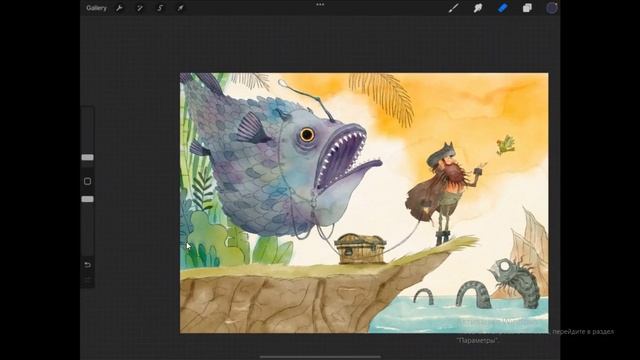This screenshot has width=640, height=360.
Task: Open the Actions wrench menu
Action: (119, 8)
